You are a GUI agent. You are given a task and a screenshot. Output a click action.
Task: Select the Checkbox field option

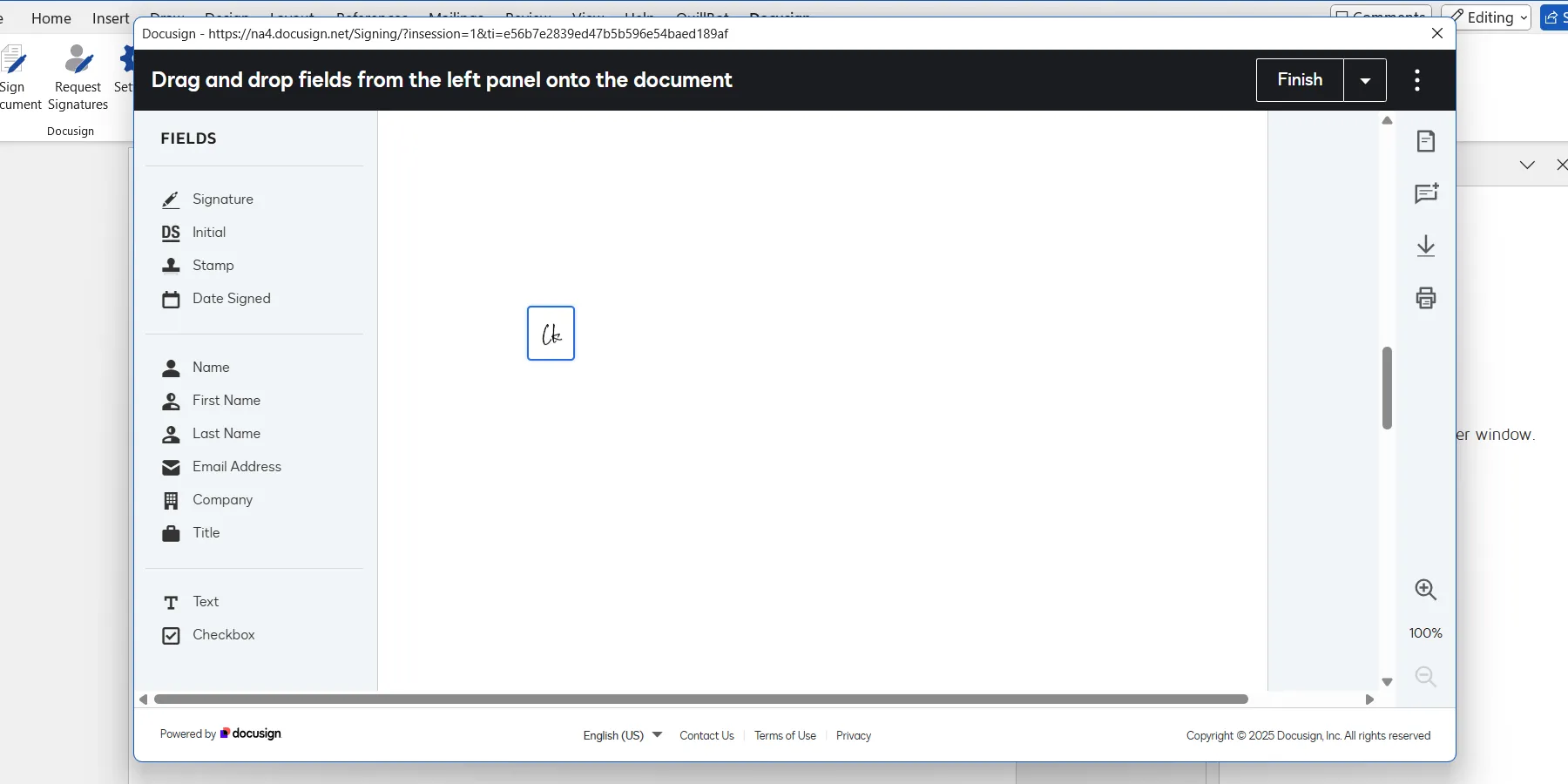click(x=223, y=635)
